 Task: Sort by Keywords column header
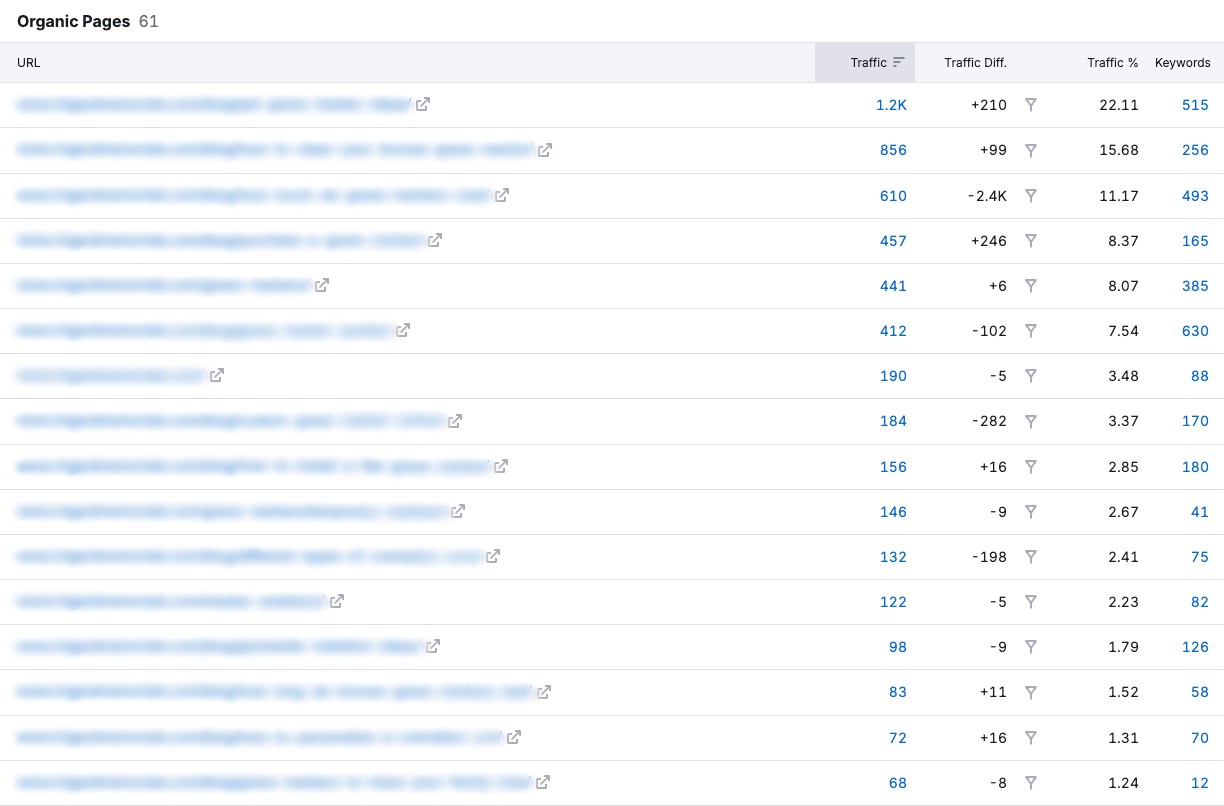click(1183, 62)
